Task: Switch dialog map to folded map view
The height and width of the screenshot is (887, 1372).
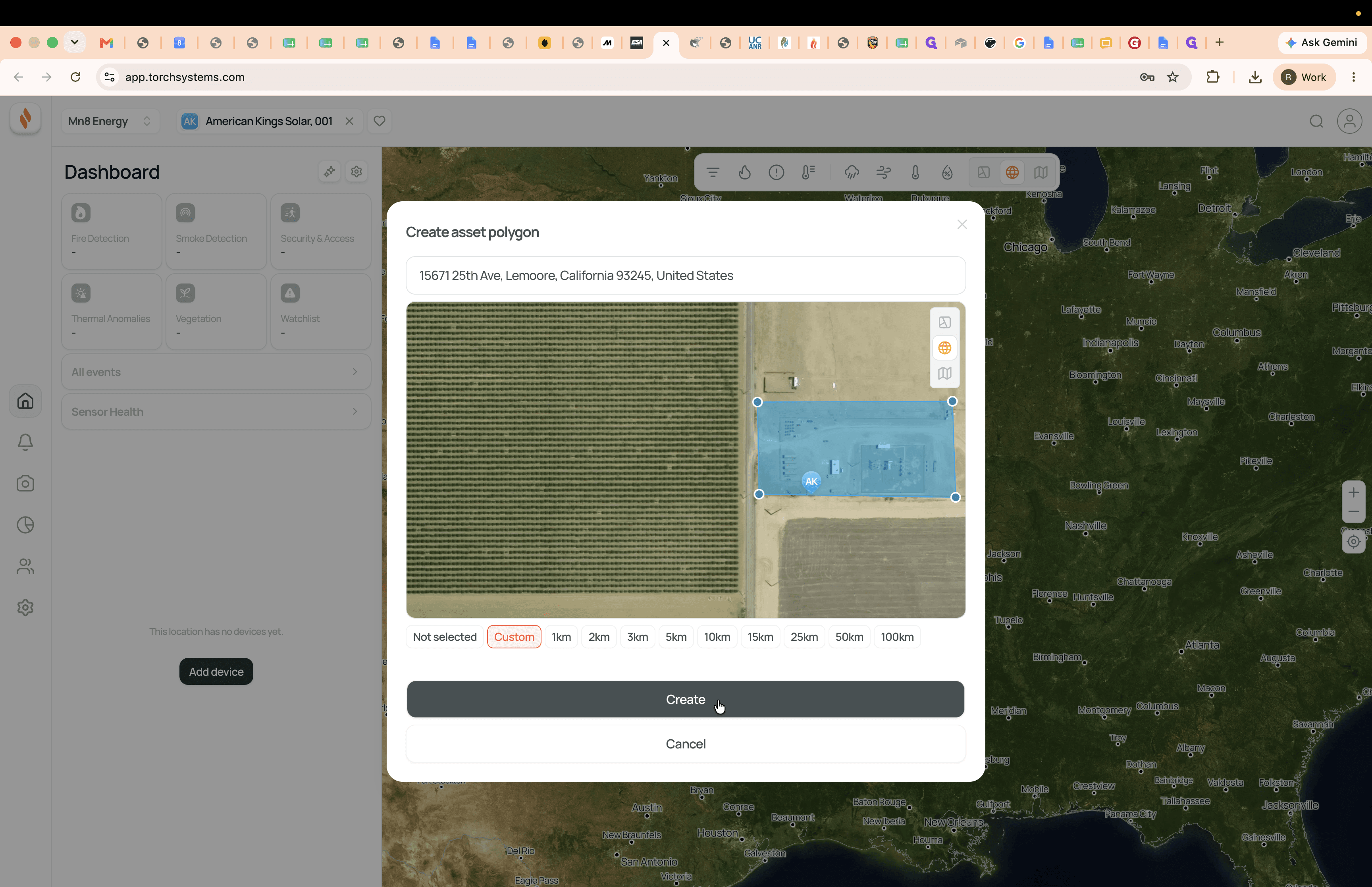Action: 944,373
